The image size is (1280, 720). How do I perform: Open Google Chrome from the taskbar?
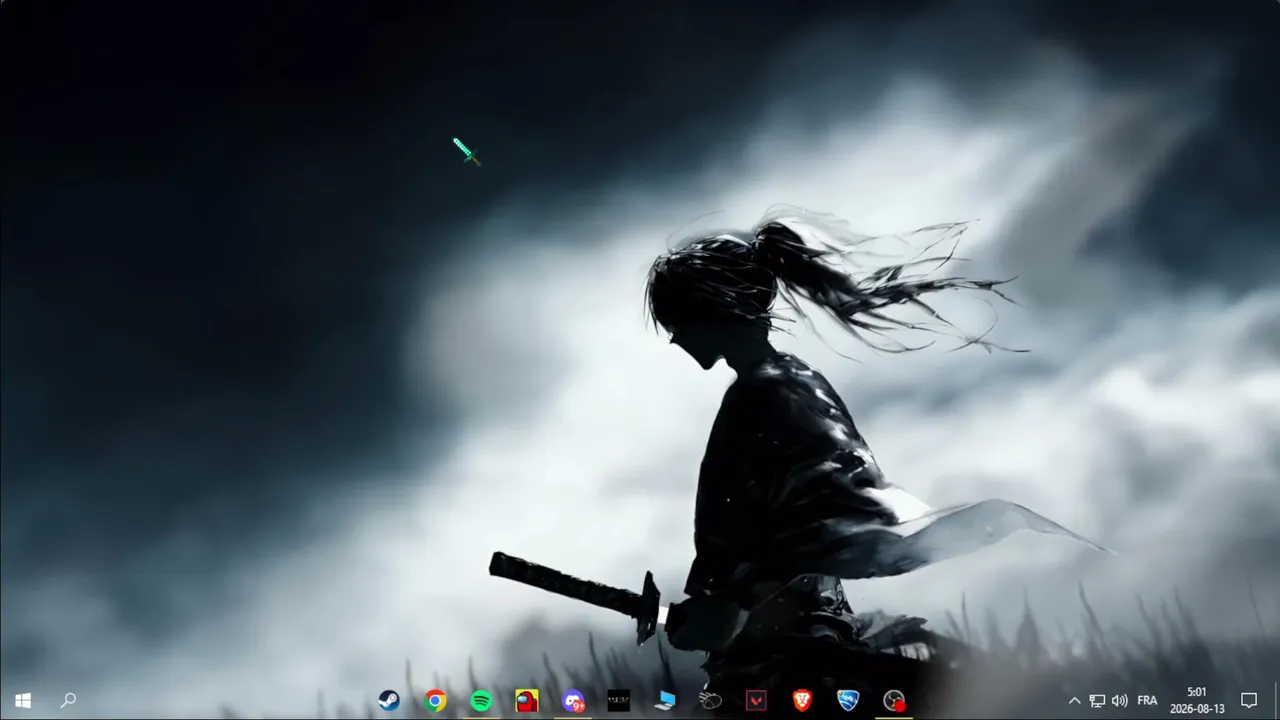pyautogui.click(x=435, y=701)
